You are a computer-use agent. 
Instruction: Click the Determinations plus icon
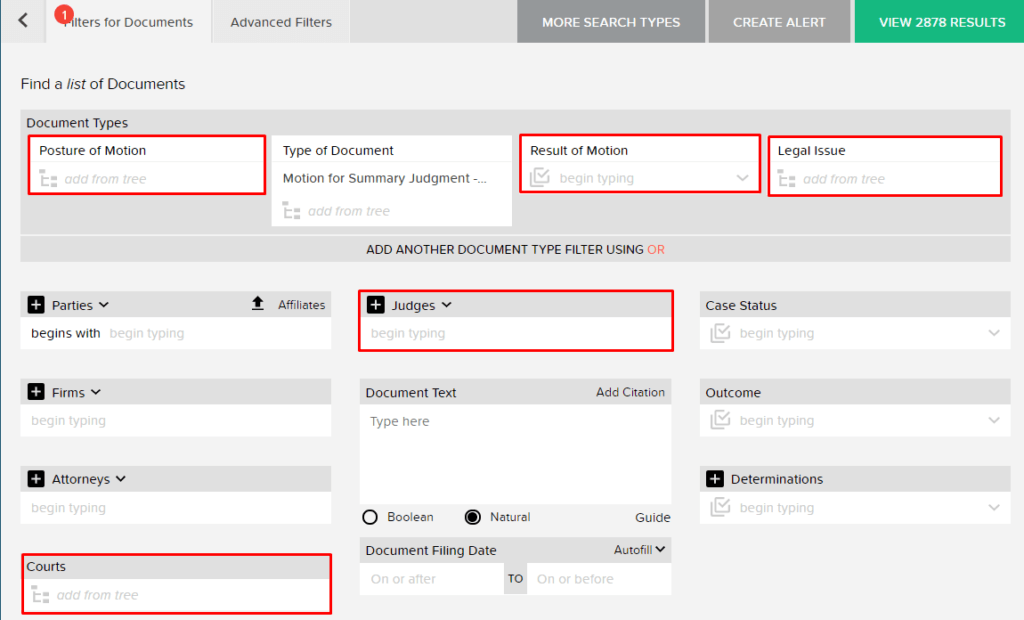pyautogui.click(x=714, y=478)
